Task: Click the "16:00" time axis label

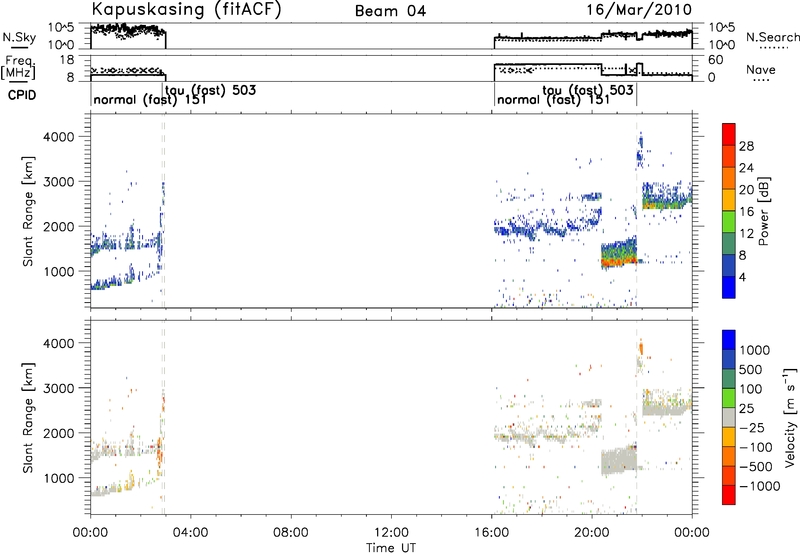Action: [492, 533]
